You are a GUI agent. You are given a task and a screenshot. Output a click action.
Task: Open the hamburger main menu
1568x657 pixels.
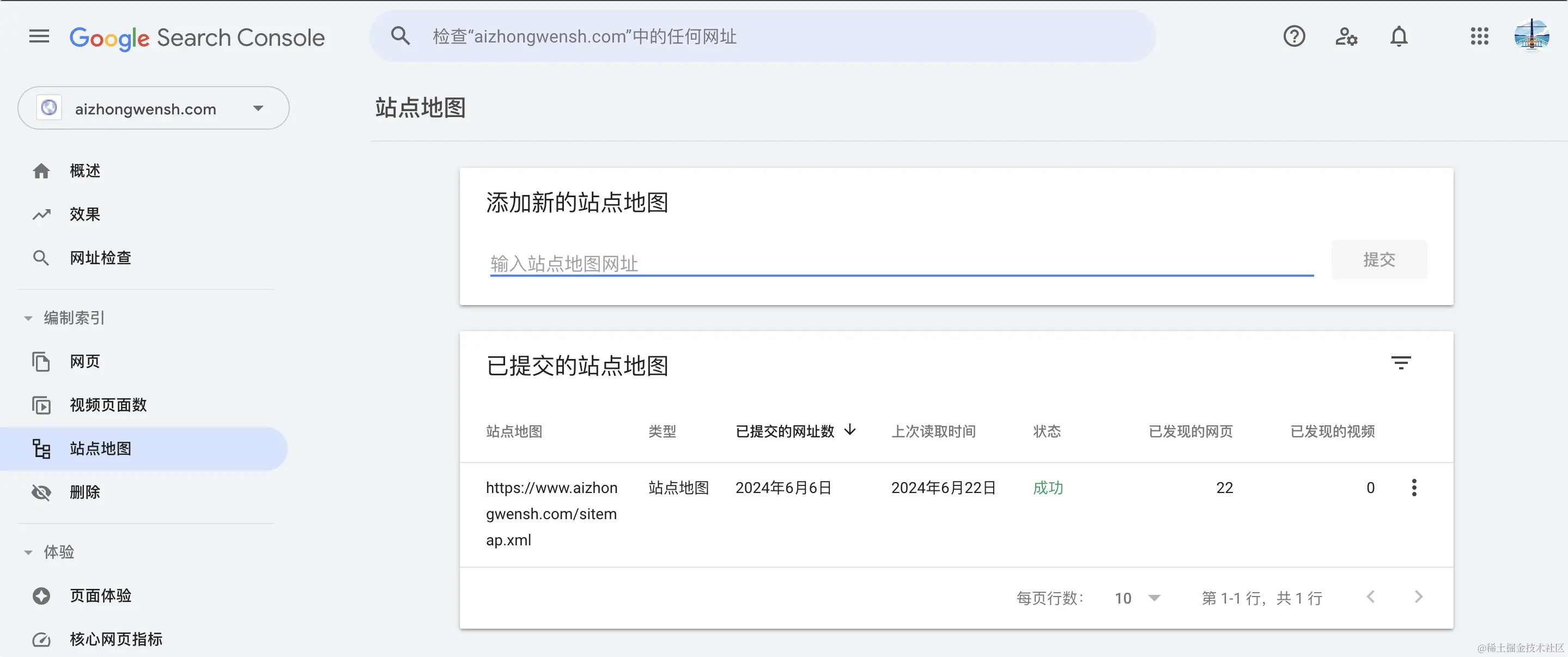click(39, 36)
